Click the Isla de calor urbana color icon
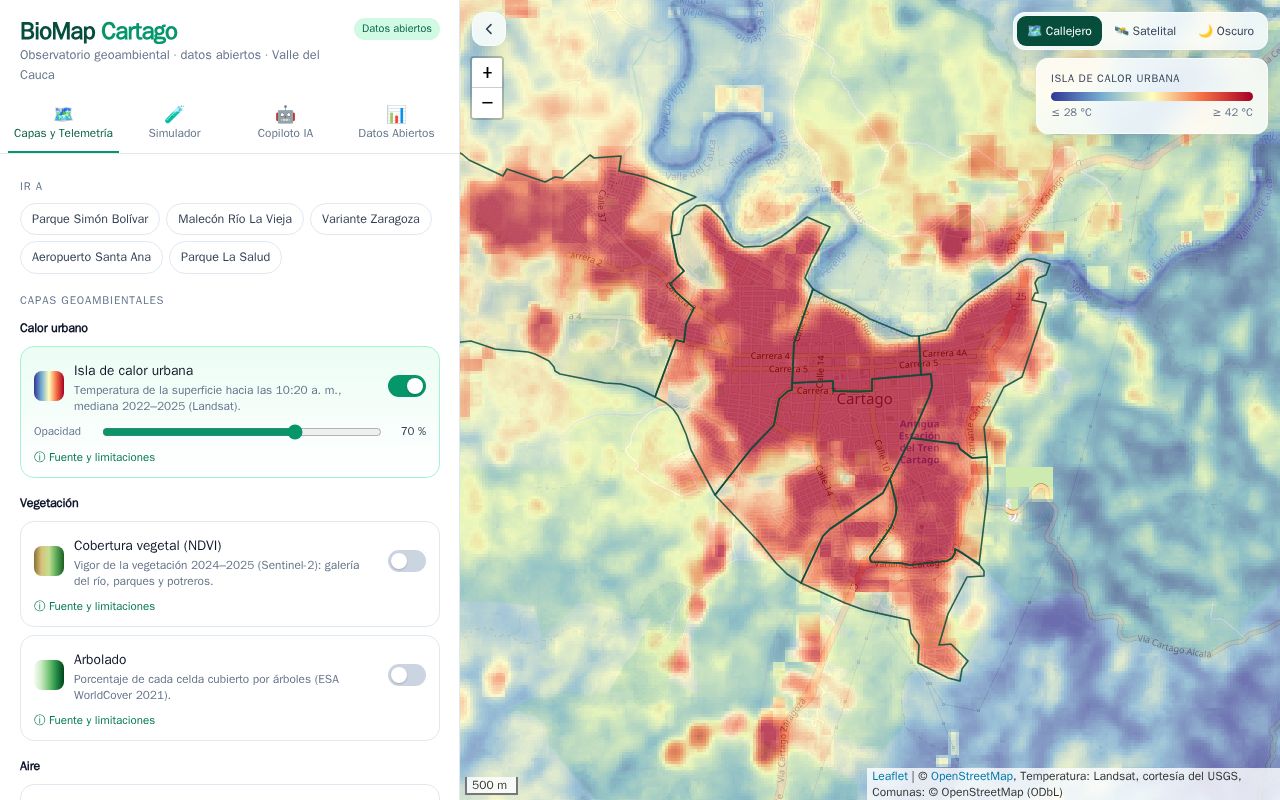 coord(49,386)
